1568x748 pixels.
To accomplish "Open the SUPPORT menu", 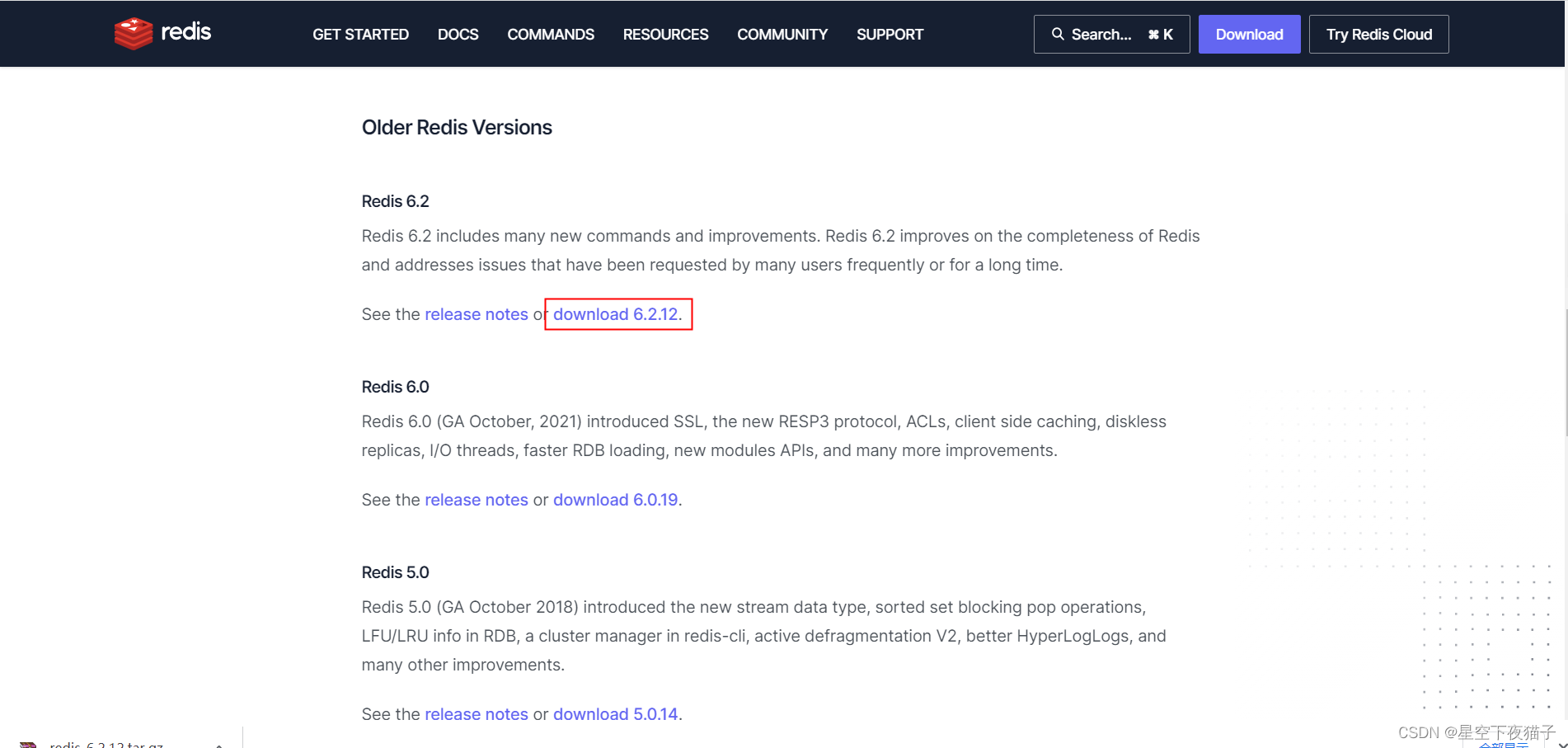I will coord(890,35).
